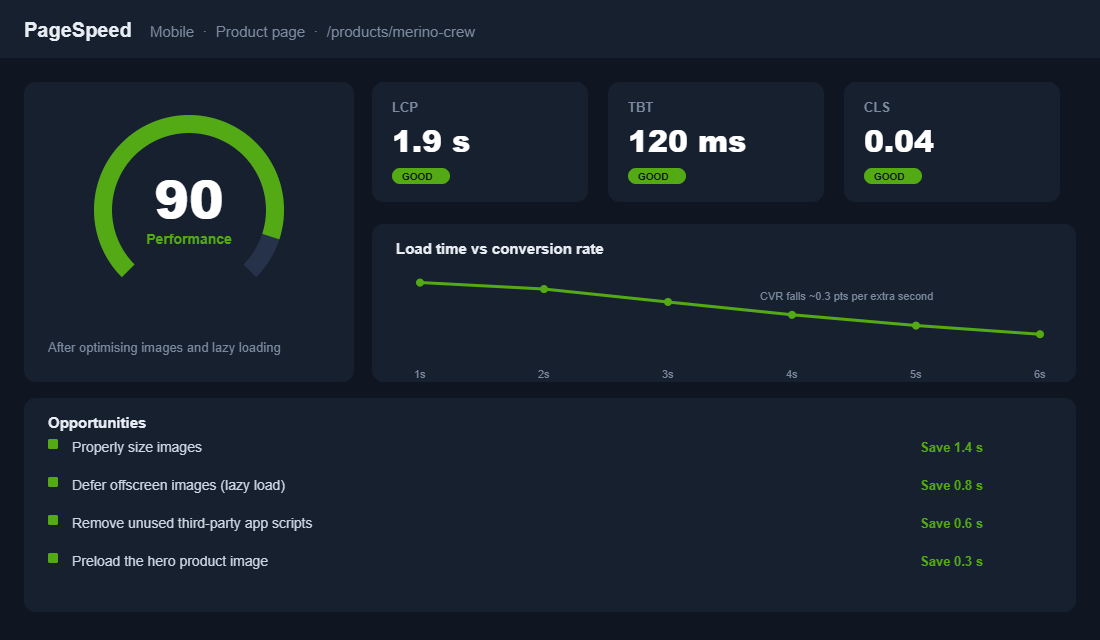This screenshot has height=640, width=1100.
Task: Click the 1.9 s LCP value
Action: point(431,142)
